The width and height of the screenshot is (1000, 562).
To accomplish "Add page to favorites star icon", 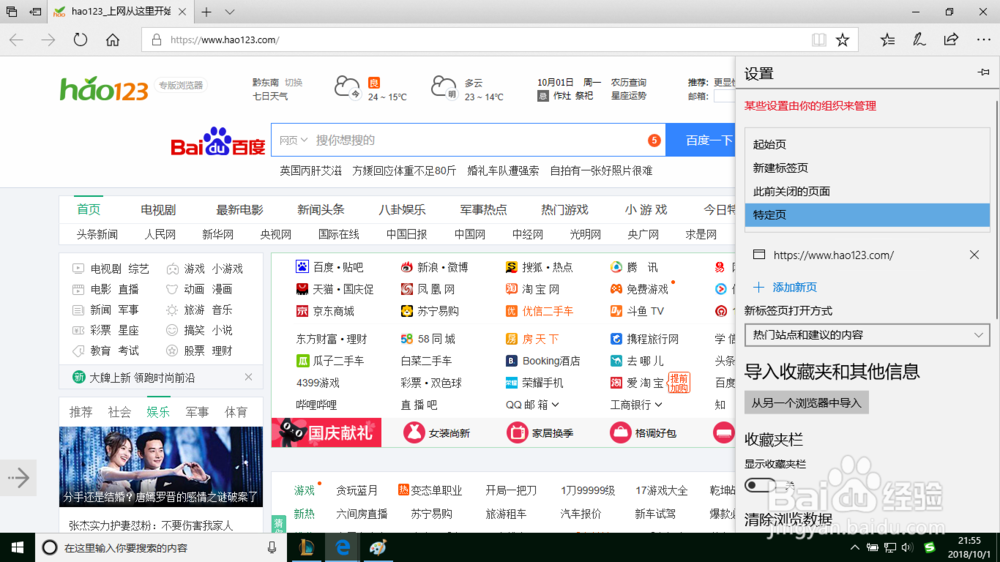I will click(x=842, y=40).
